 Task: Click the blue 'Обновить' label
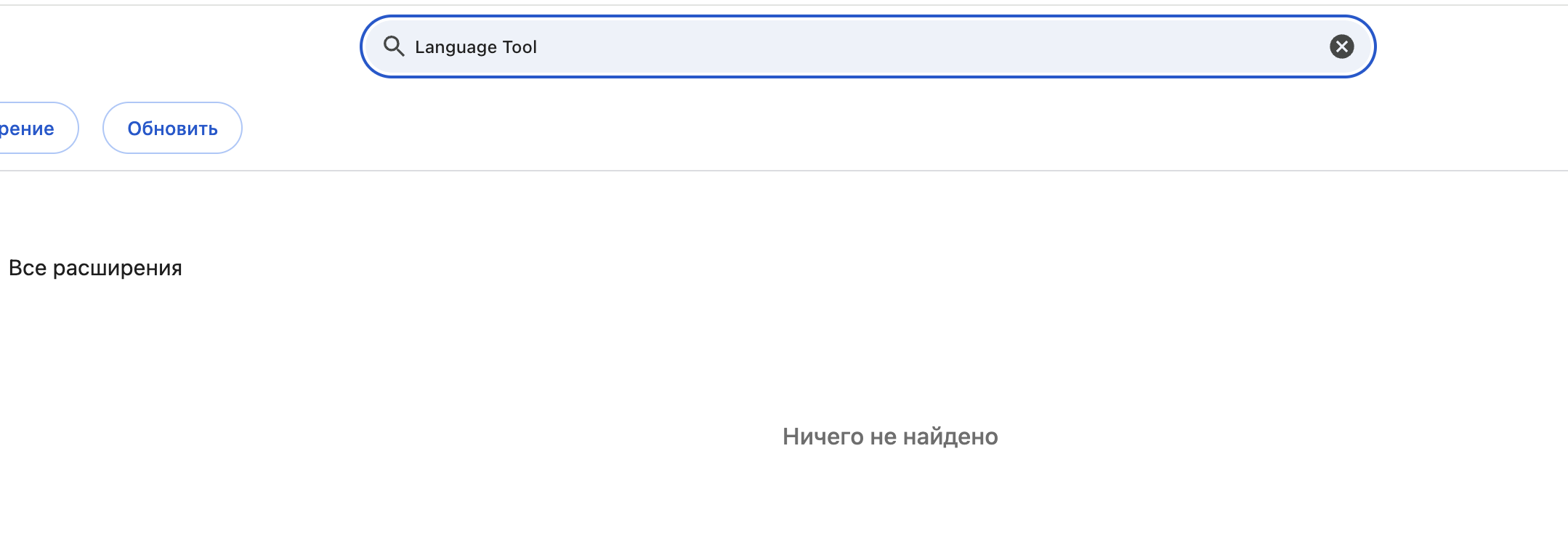pos(172,129)
